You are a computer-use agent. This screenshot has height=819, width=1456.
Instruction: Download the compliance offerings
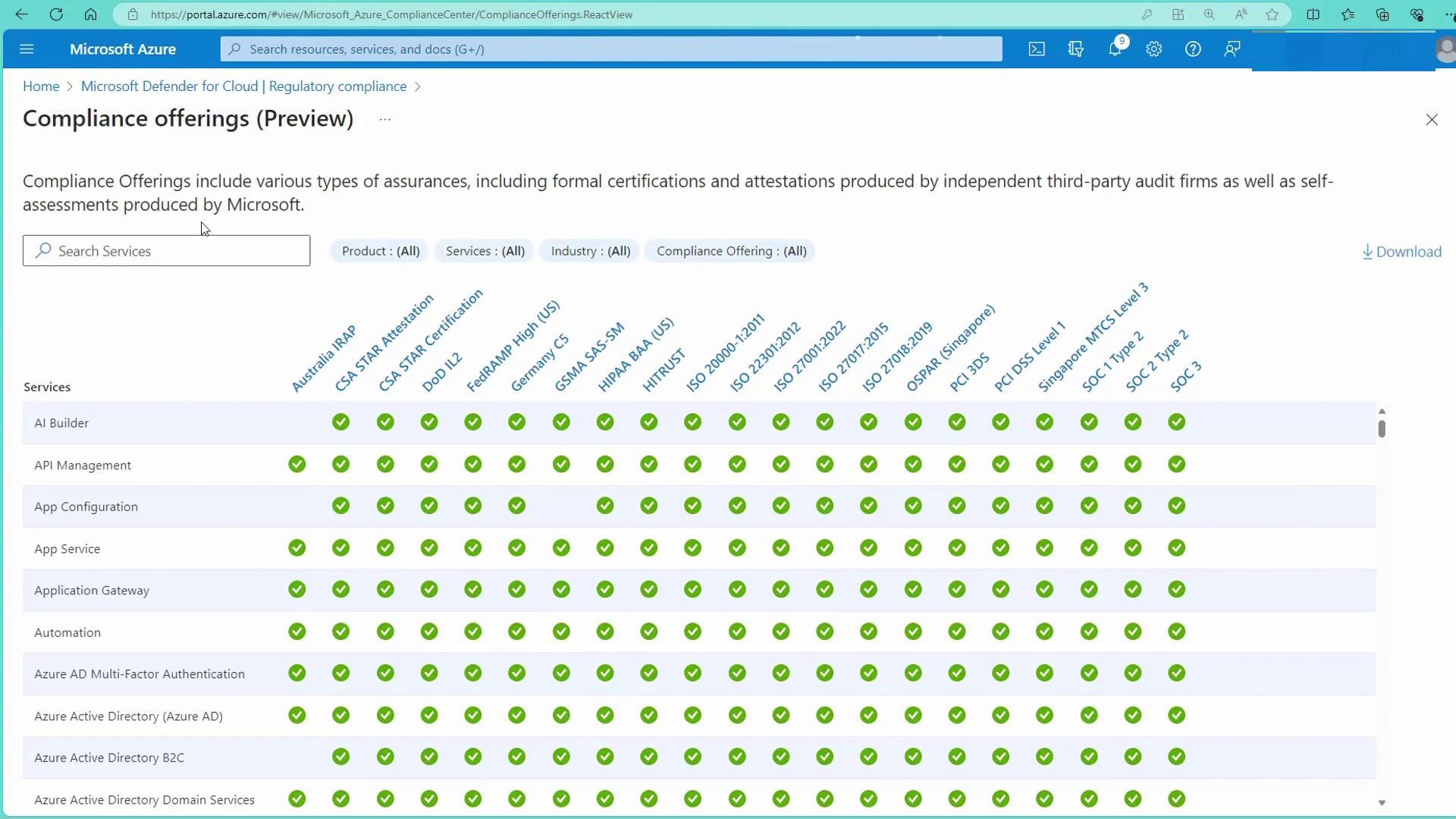click(x=1401, y=252)
